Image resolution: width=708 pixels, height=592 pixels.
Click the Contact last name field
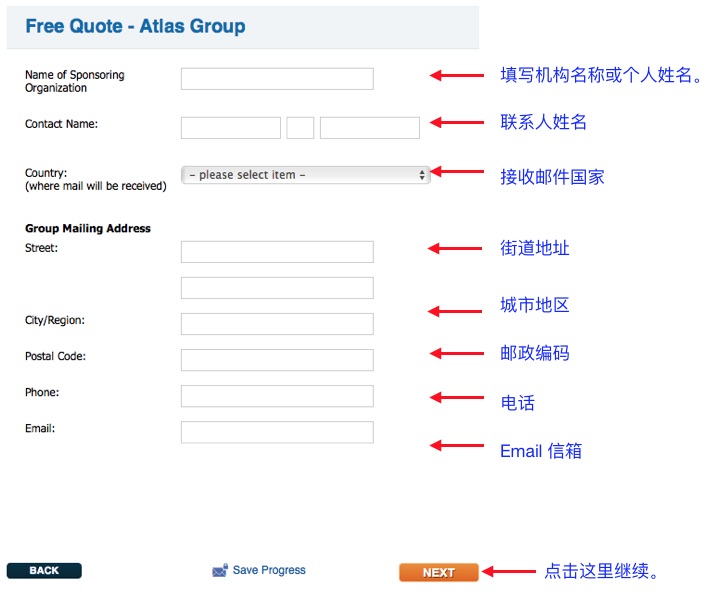[369, 128]
